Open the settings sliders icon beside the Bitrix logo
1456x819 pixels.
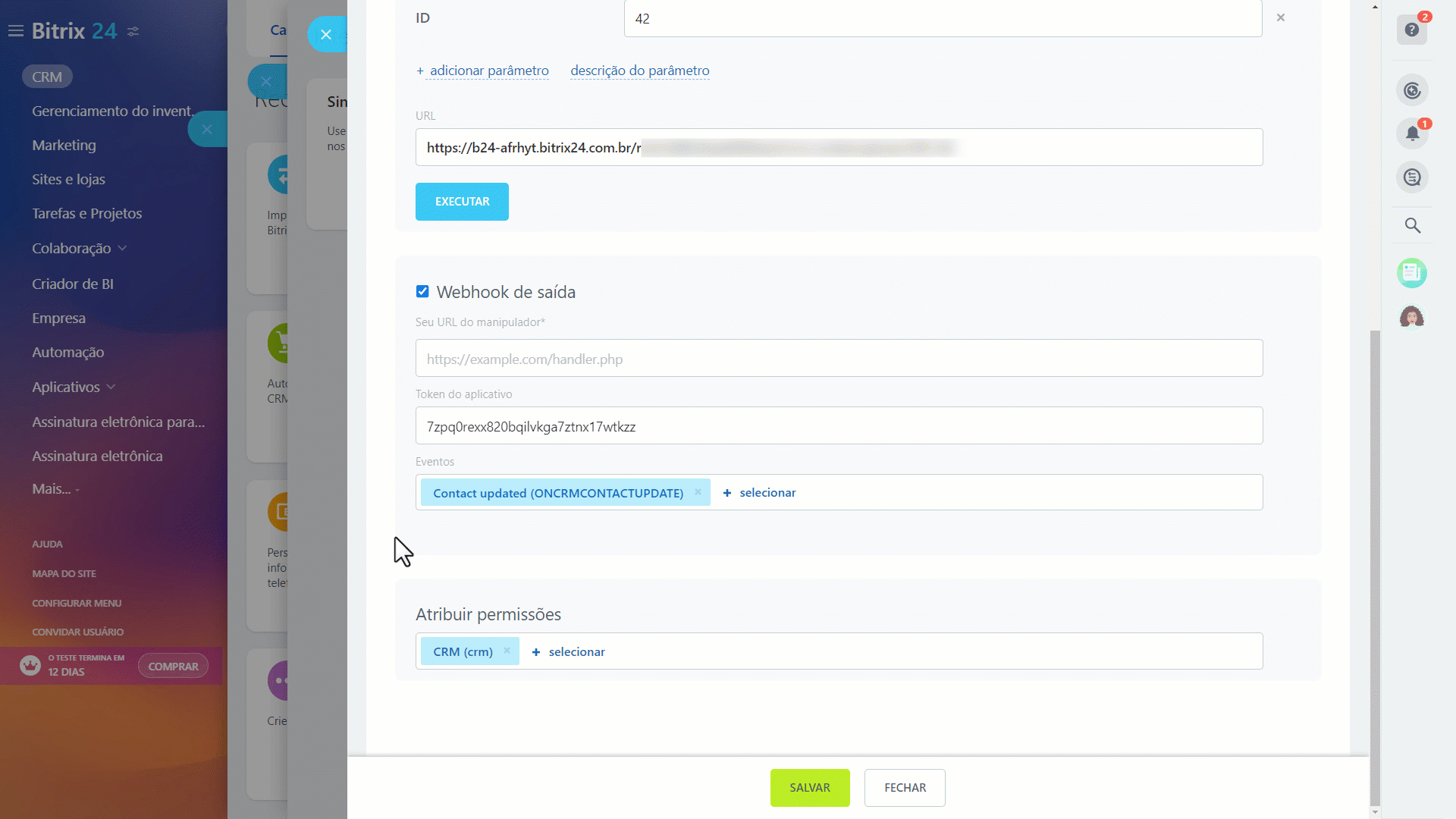pyautogui.click(x=134, y=32)
